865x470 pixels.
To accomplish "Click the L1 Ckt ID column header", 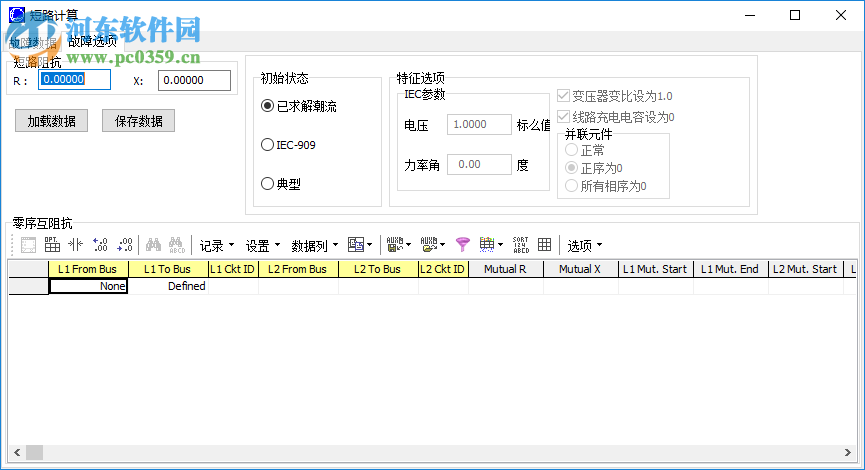I will click(233, 269).
